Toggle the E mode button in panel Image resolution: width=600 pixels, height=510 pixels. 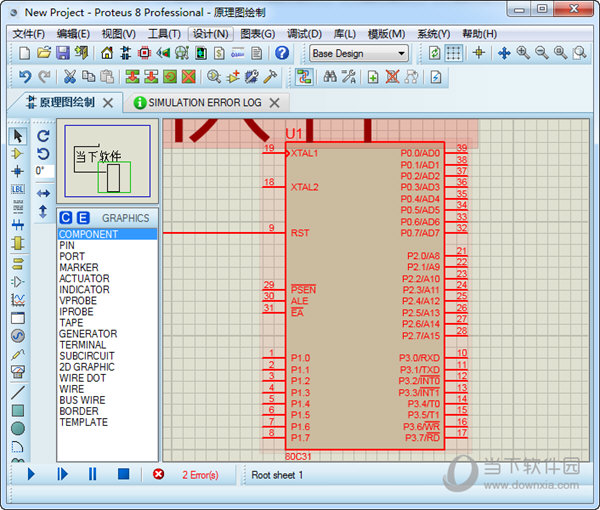point(82,218)
